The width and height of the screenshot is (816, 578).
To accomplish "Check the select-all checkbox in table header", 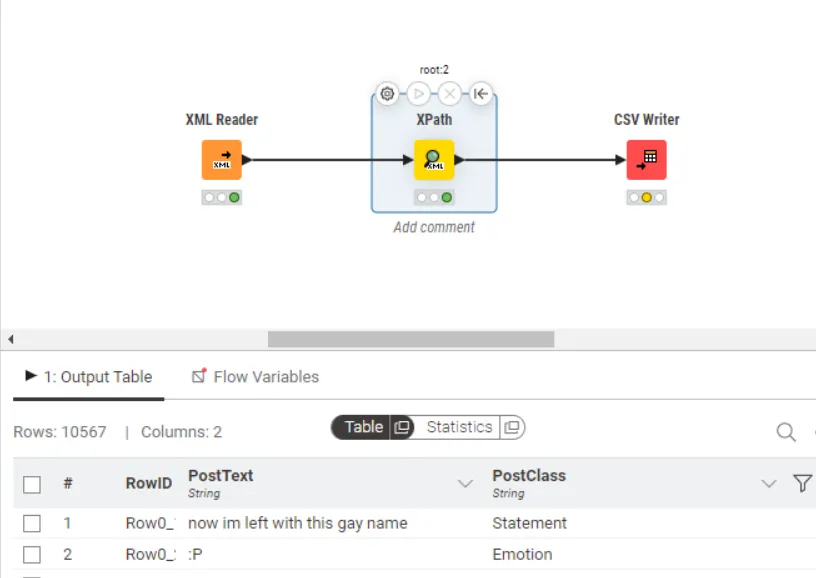I will coord(31,483).
